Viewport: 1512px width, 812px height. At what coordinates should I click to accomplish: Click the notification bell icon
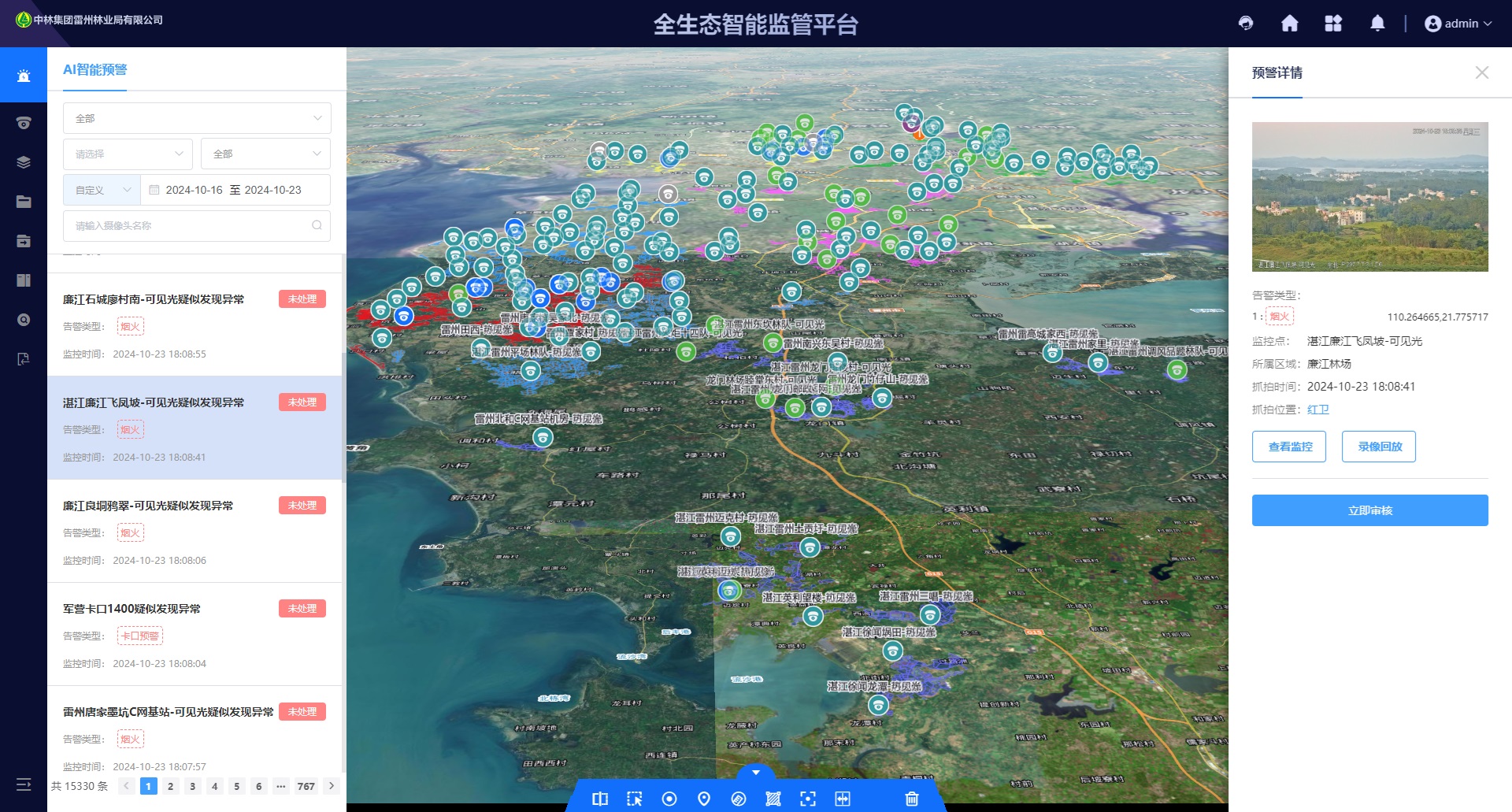(1377, 24)
